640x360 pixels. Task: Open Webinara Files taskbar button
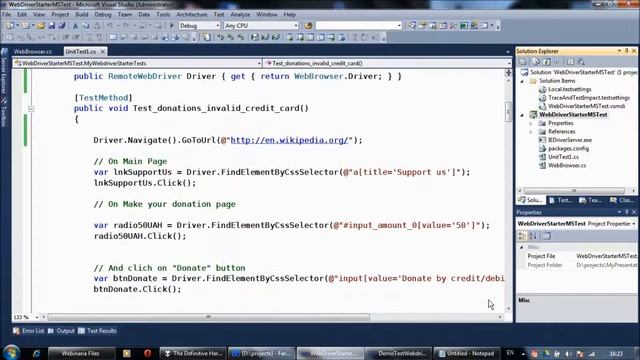pos(81,353)
